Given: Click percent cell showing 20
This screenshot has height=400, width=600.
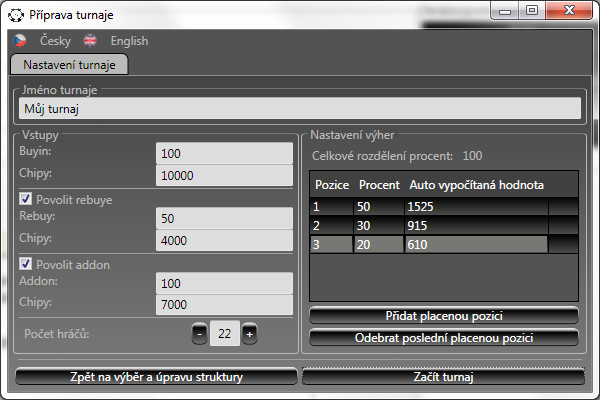Looking at the screenshot, I should 379,244.
